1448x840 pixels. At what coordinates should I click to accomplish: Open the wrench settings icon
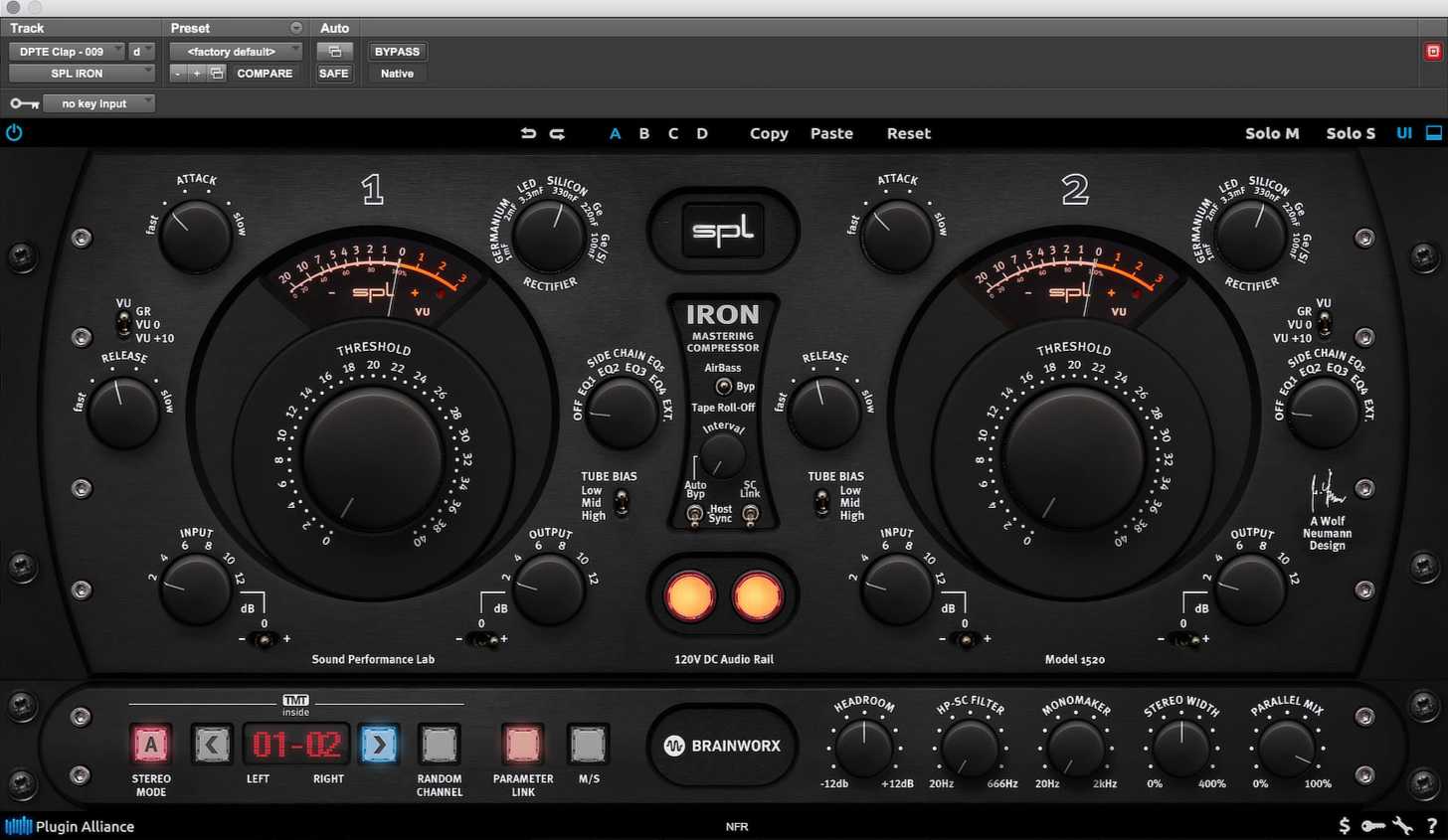click(1403, 825)
